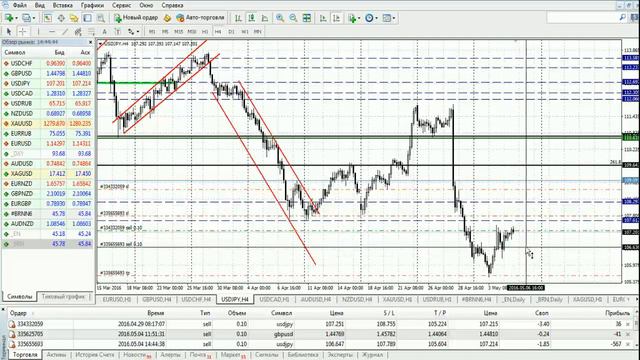This screenshot has width=640, height=360.
Task: Switch to MN timeframe
Action: pyautogui.click(x=258, y=31)
